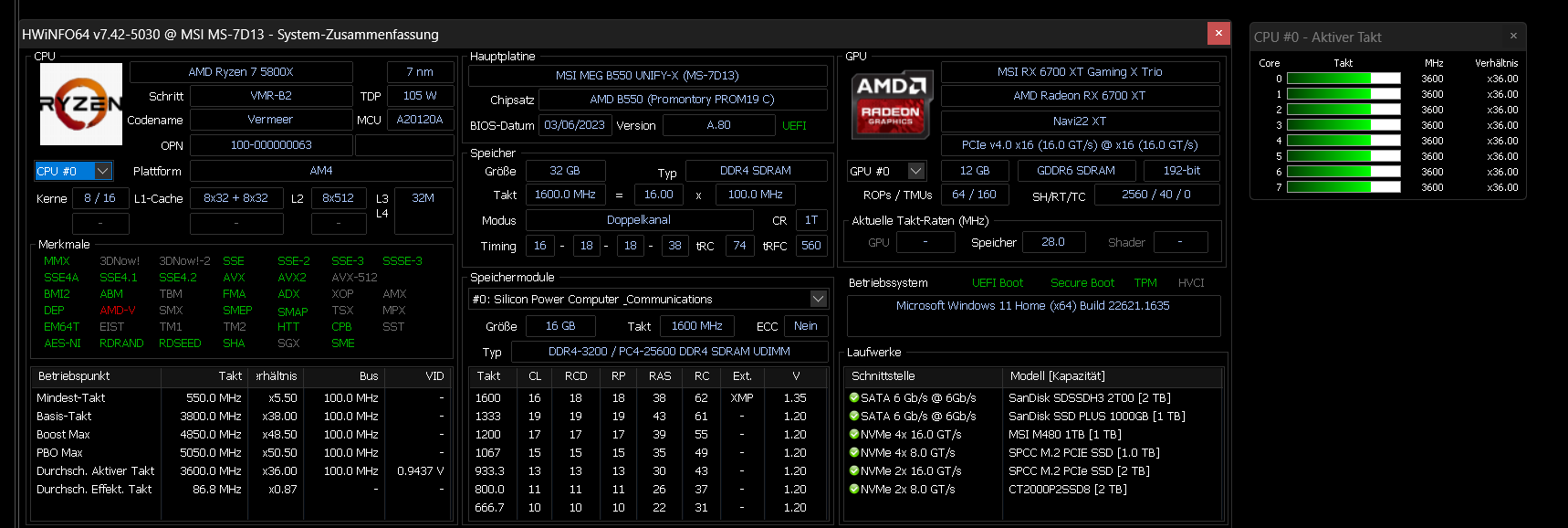Click the status icon for SPCC M.2 PCIE SSD 1.0 TB
This screenshot has height=528, width=1568.
854,452
